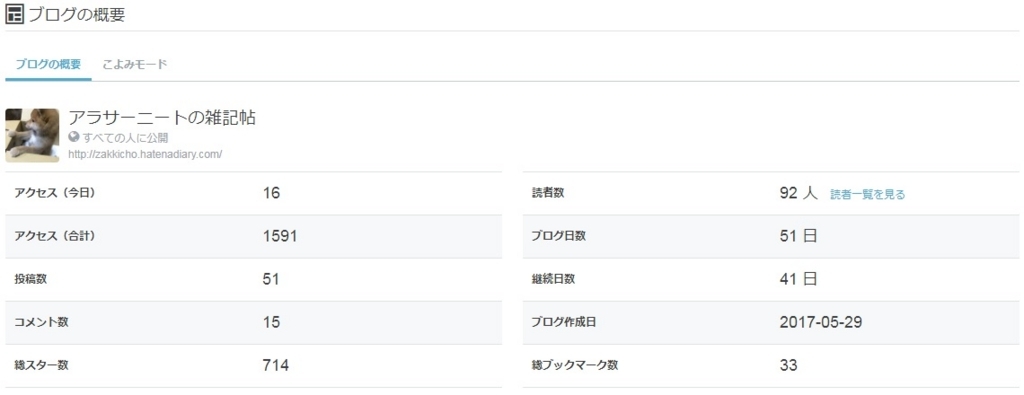
Task: Switch to the こよみモード tab
Action: coord(135,64)
